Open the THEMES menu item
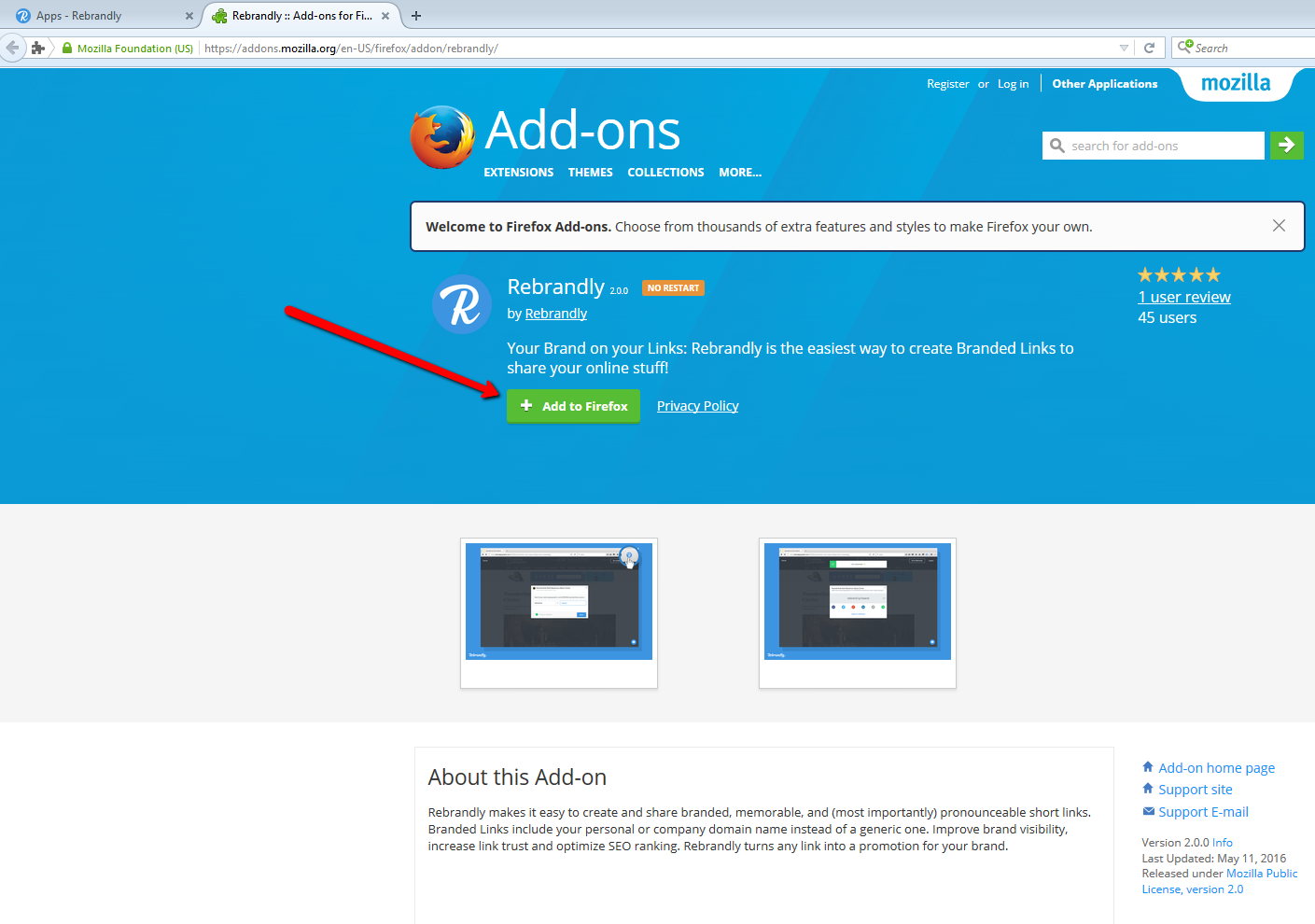 591,173
